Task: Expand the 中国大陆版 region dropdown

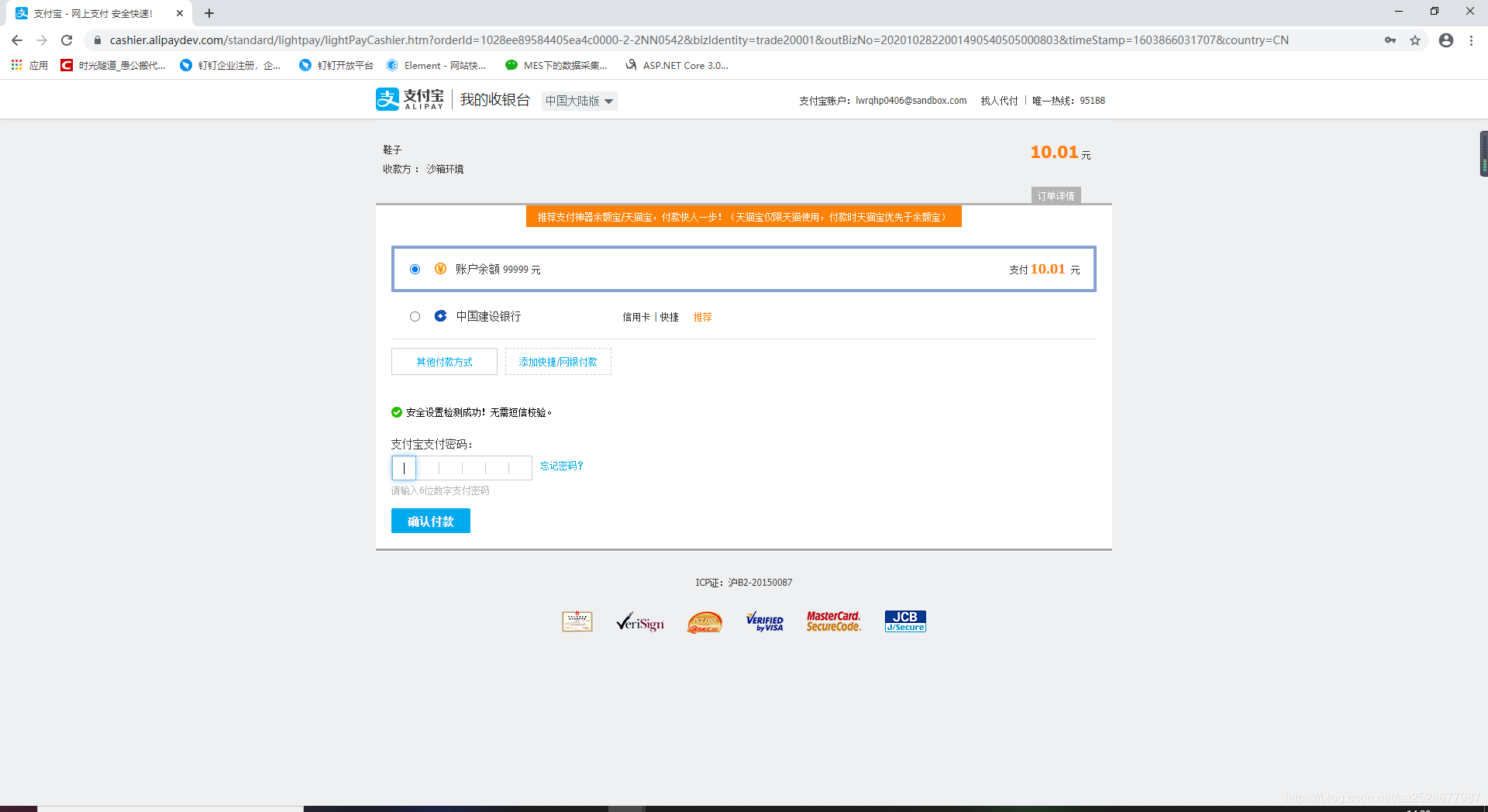Action: [x=579, y=101]
